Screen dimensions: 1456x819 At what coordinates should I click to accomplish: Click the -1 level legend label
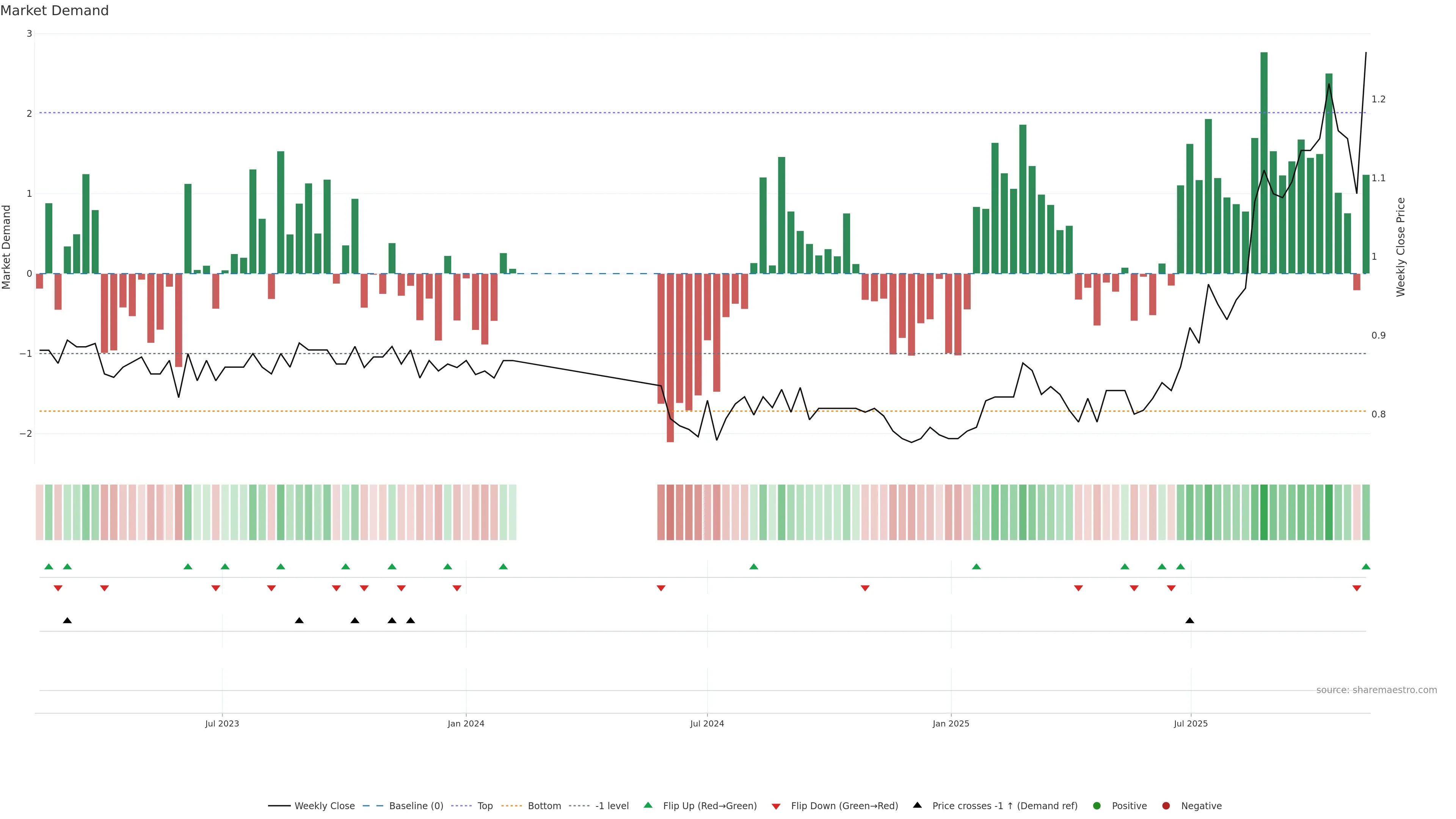coord(612,805)
